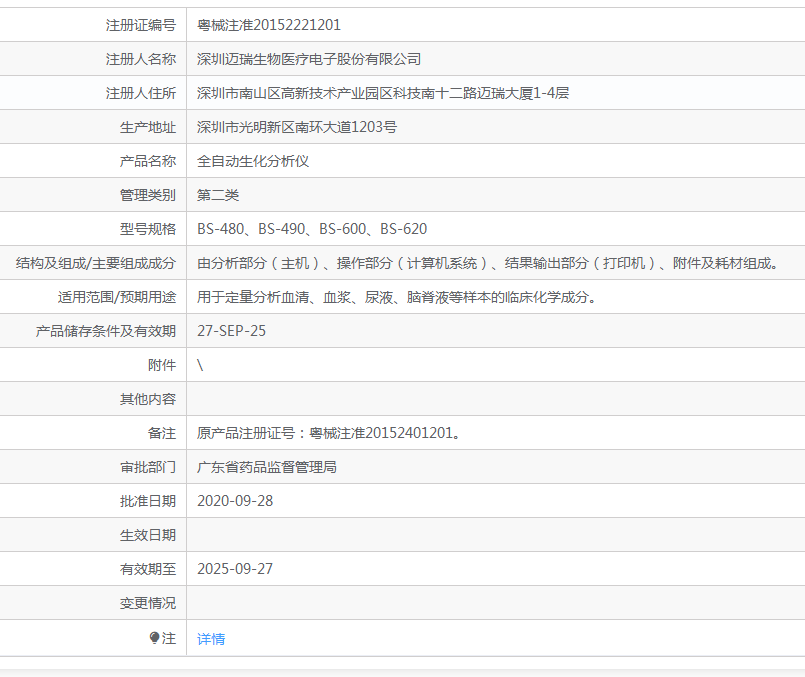Click the bulb icon beside 注
The image size is (805, 677).
154,637
